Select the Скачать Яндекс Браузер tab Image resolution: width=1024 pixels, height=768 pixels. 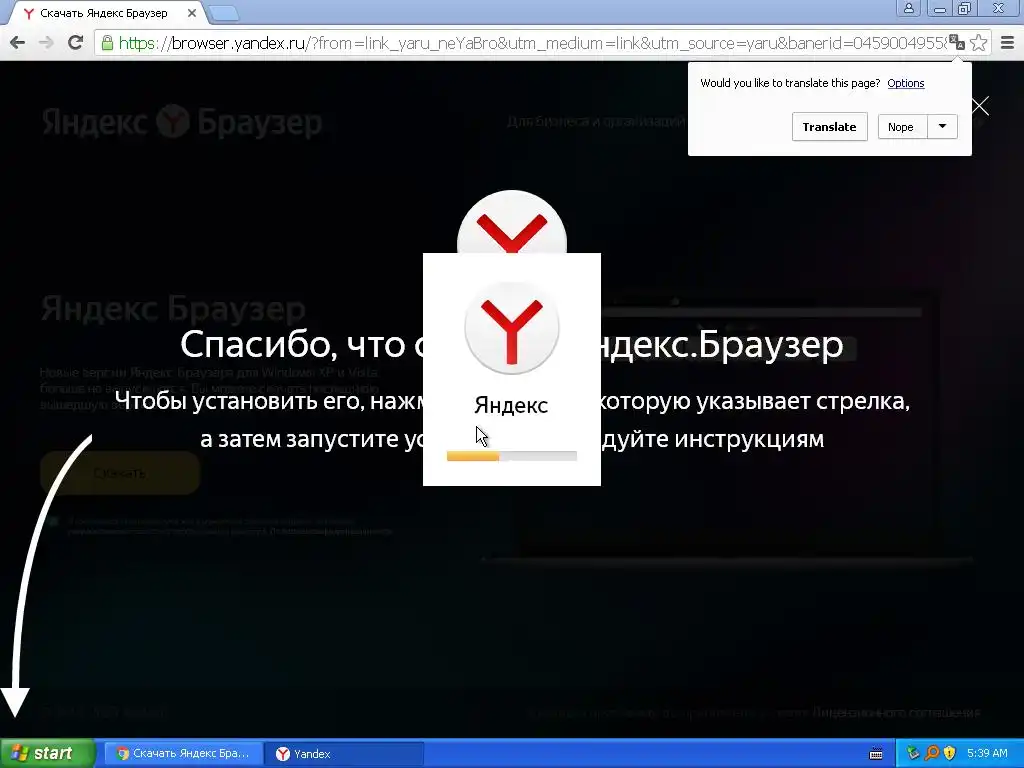point(104,13)
